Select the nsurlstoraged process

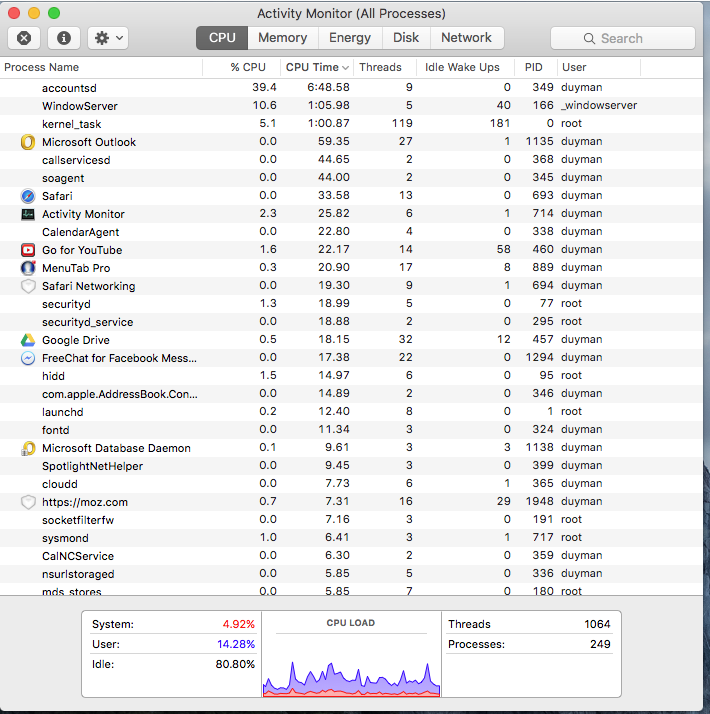coord(351,574)
